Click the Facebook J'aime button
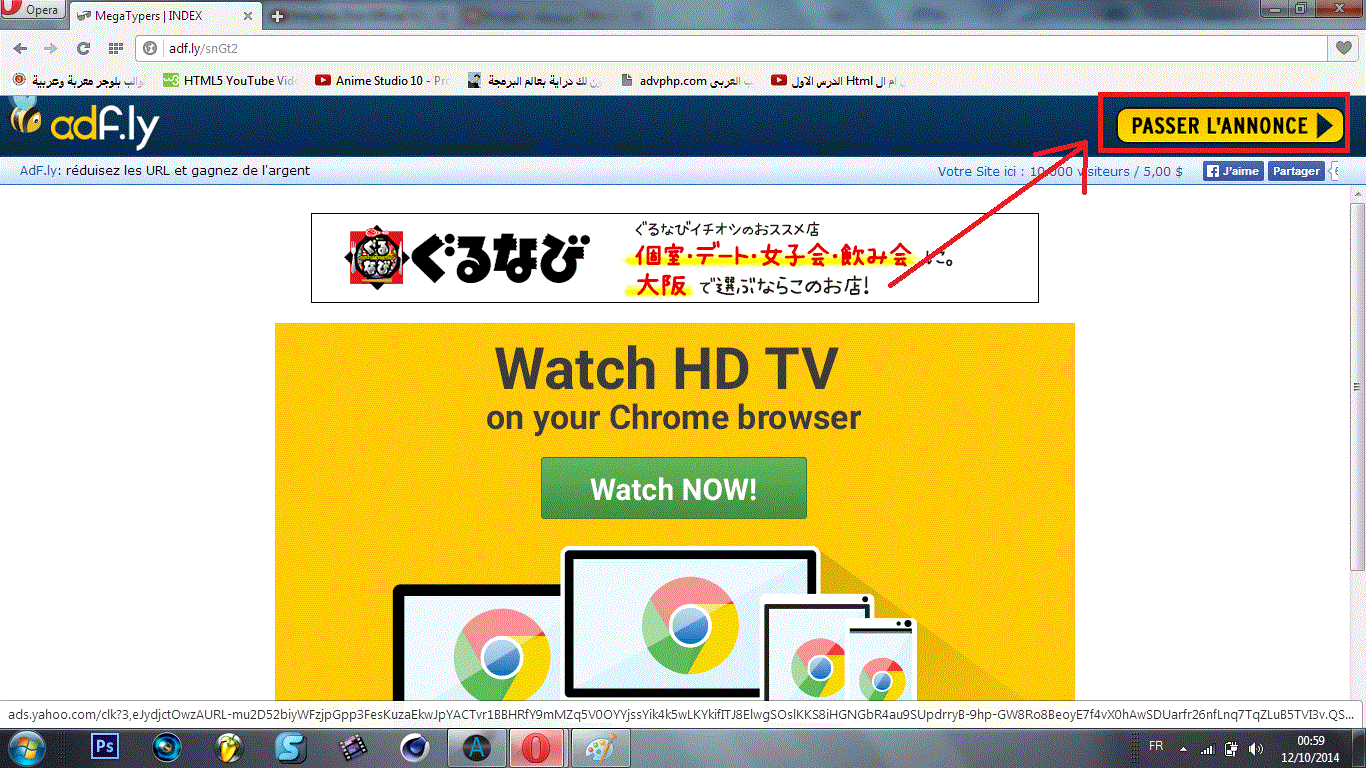This screenshot has height=768, width=1366. tap(1232, 171)
